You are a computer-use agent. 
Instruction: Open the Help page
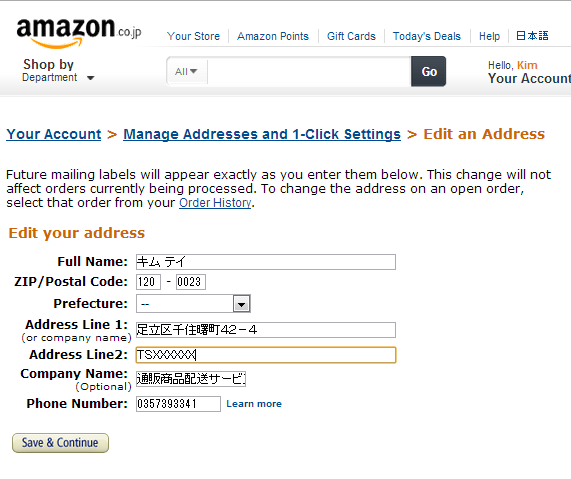(x=489, y=36)
